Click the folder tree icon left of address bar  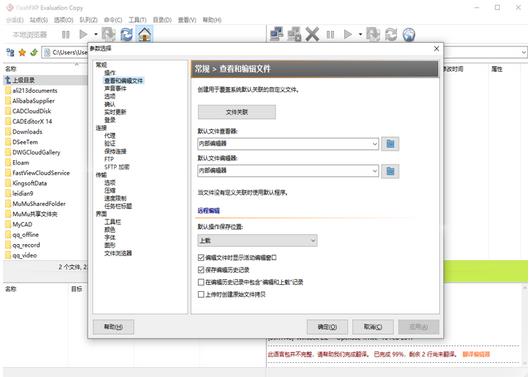tap(10, 52)
